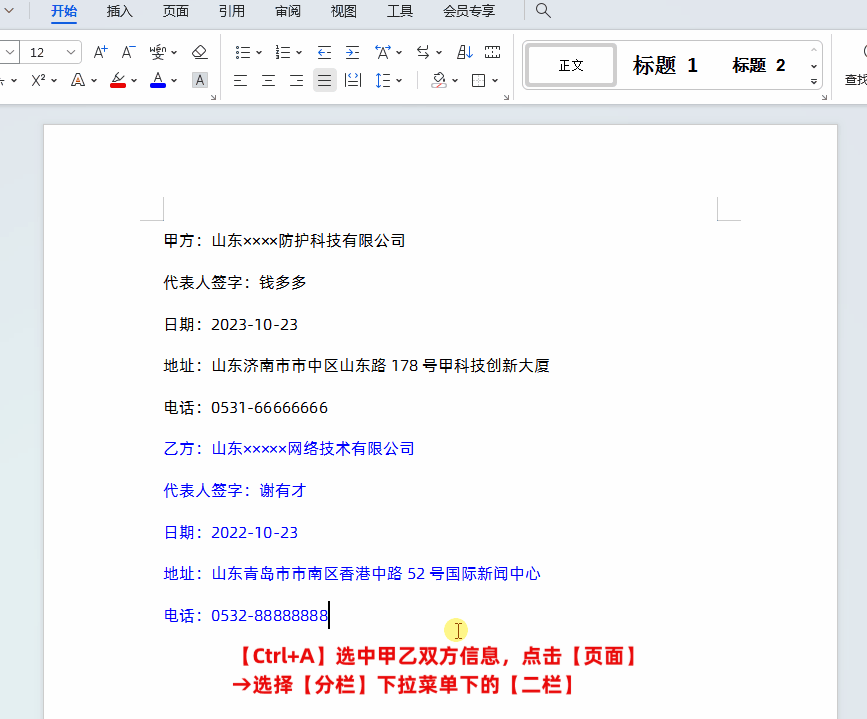Apply distributed alignment to the paragraph
This screenshot has width=867, height=719.
353,81
